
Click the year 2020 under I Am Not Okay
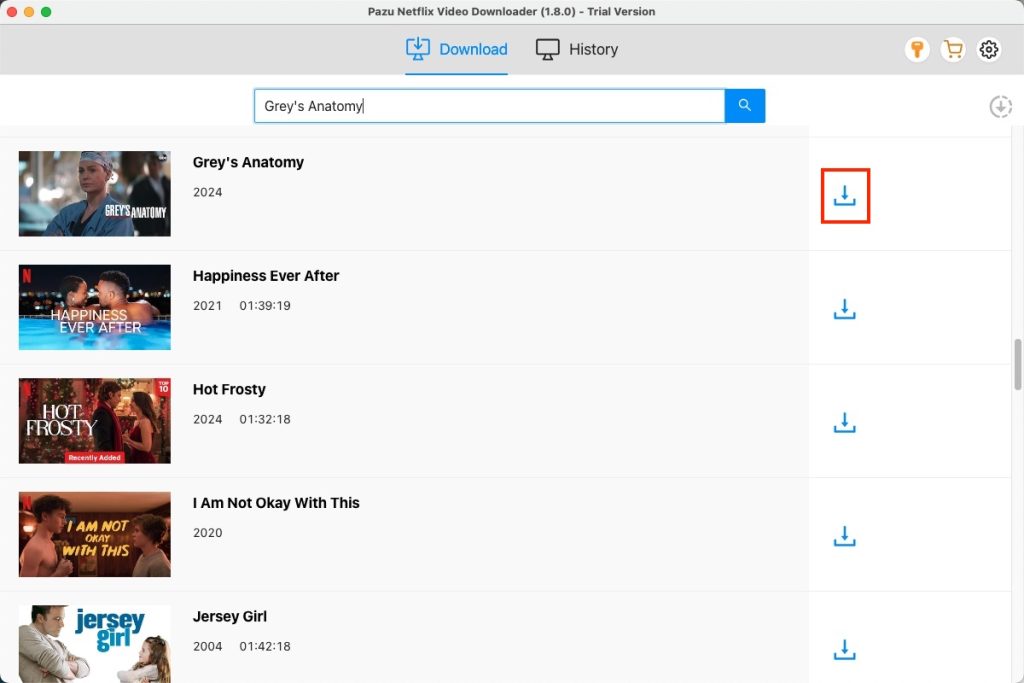(207, 533)
